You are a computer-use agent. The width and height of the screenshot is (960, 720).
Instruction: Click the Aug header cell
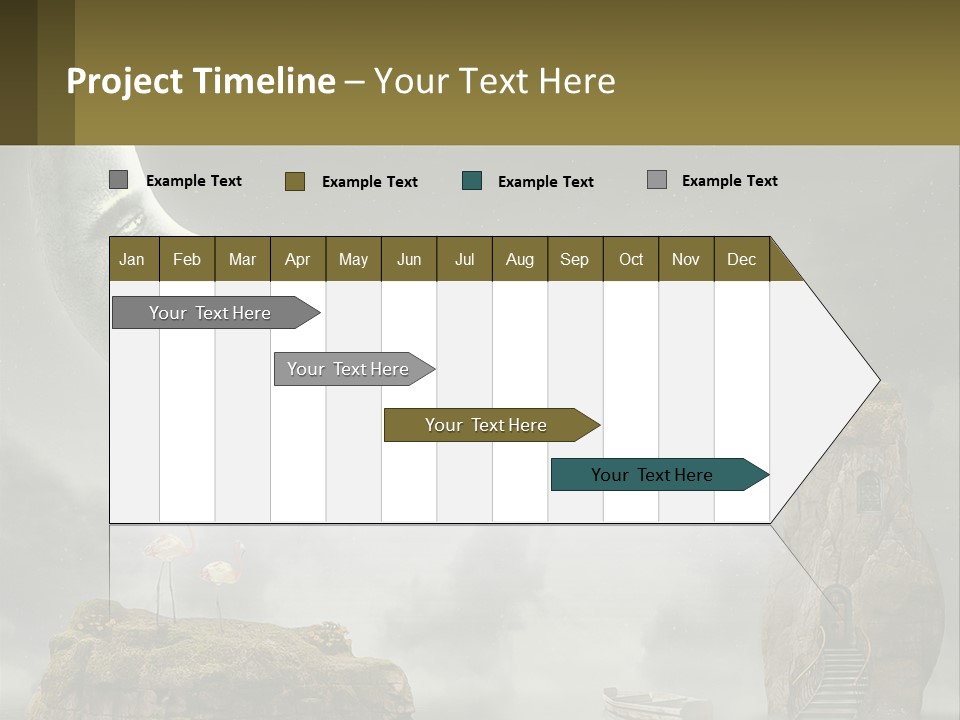520,259
